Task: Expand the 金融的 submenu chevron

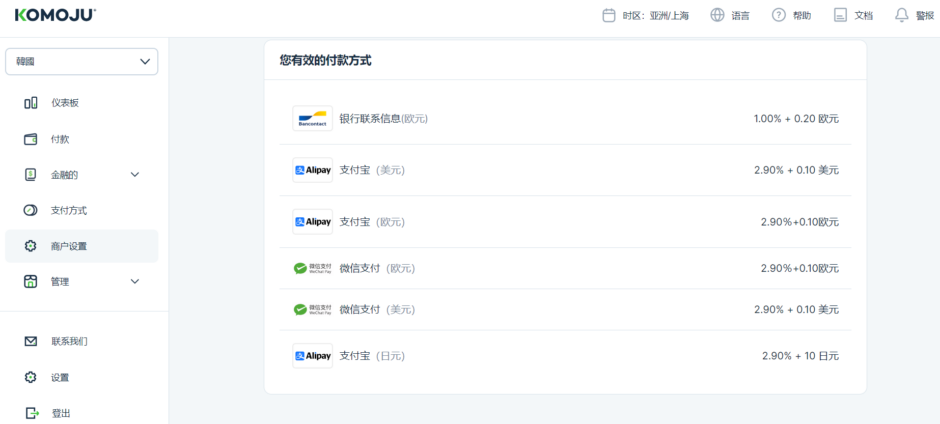Action: click(x=135, y=175)
